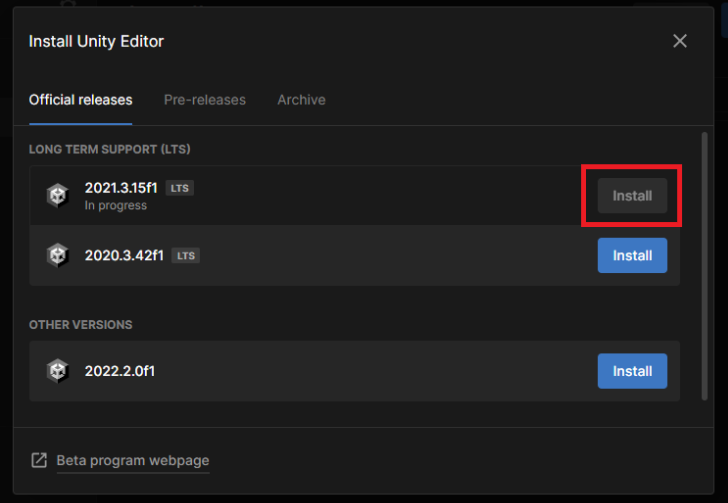This screenshot has height=503, width=728.
Task: Click the LTS badge next to 2021.3.15f1
Action: 180,188
